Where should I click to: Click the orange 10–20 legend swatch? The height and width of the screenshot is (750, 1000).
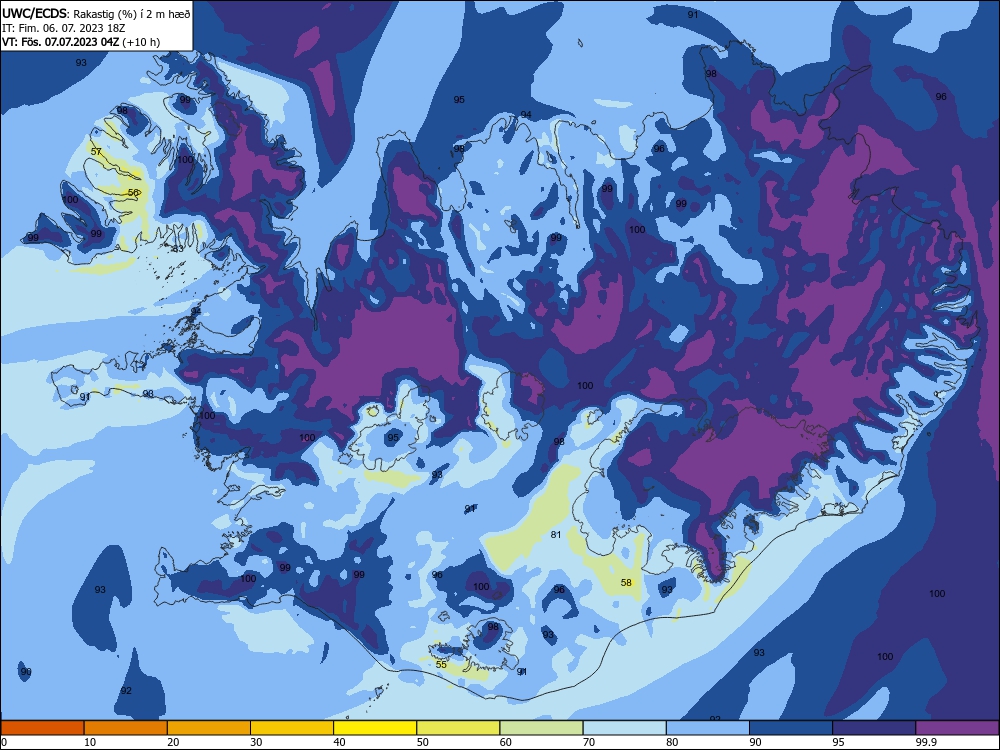tap(126, 728)
